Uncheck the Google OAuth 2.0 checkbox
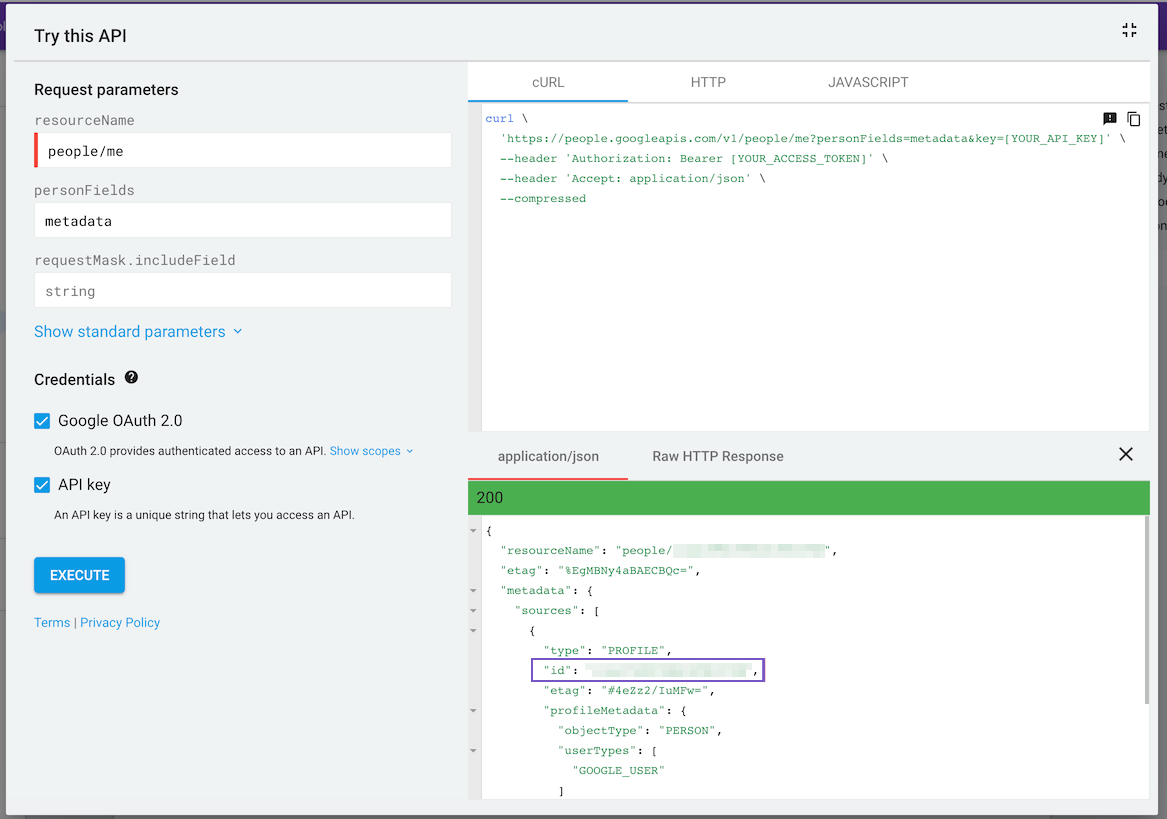1167x819 pixels. coord(42,421)
